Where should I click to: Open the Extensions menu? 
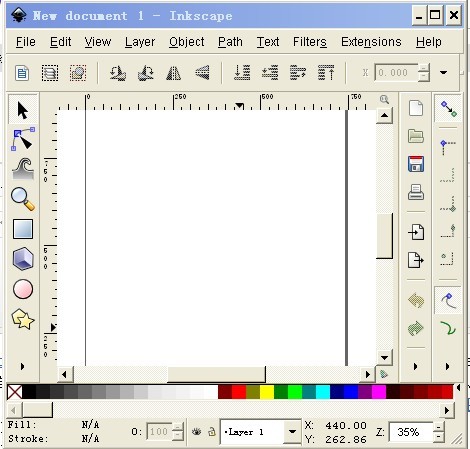(x=371, y=42)
